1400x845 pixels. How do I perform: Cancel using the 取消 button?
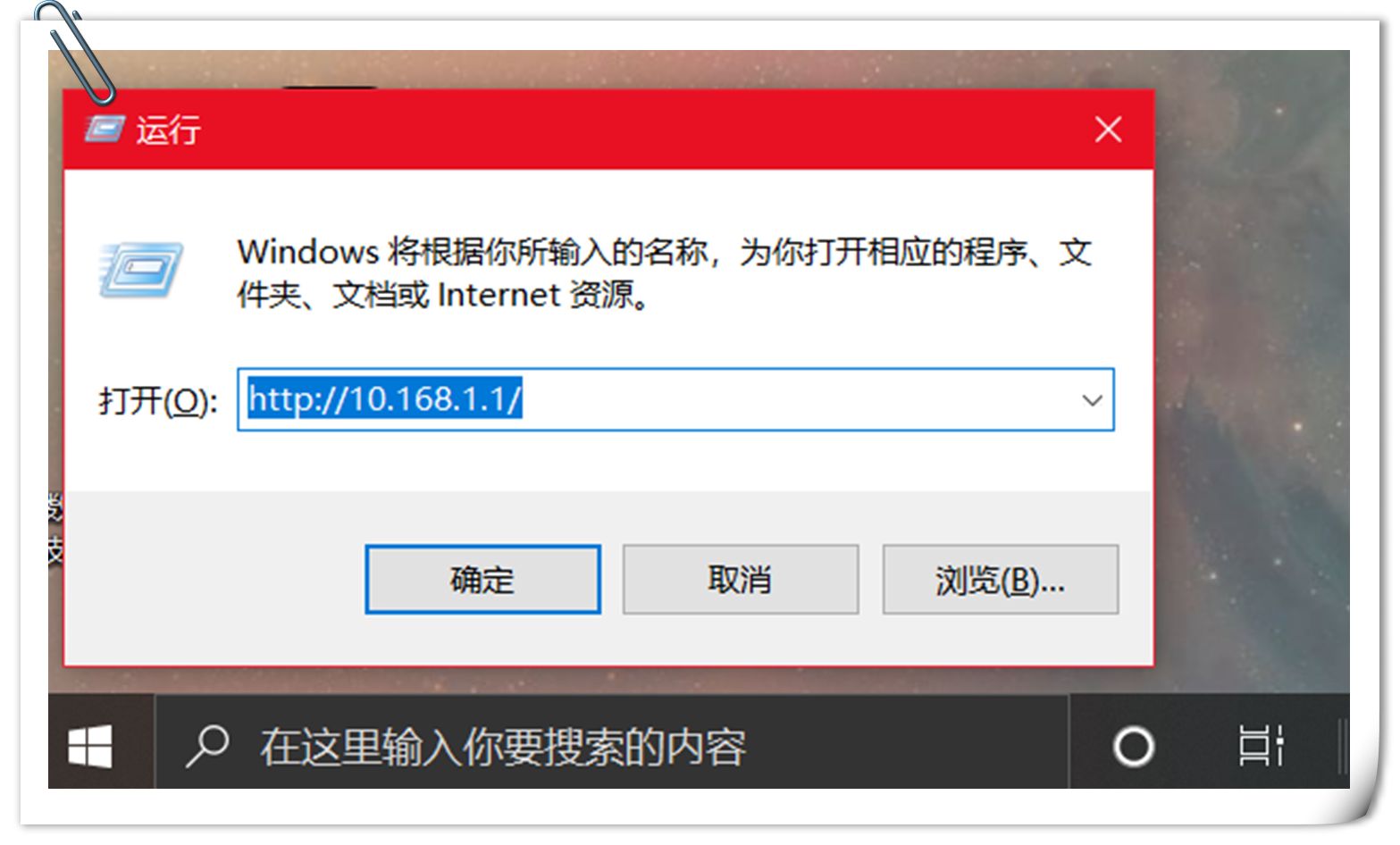pyautogui.click(x=740, y=580)
